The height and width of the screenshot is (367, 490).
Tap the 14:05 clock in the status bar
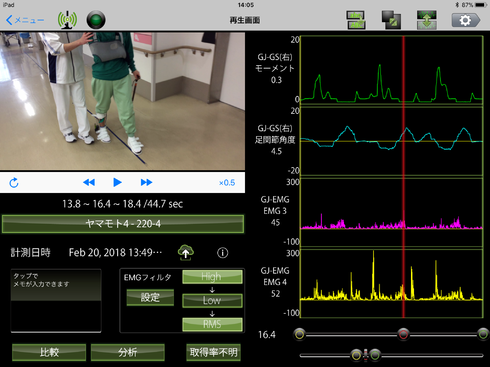[246, 5]
